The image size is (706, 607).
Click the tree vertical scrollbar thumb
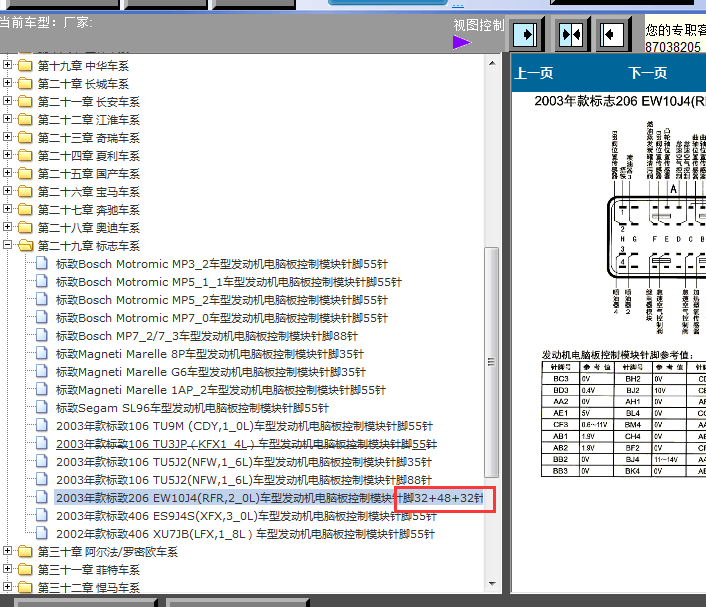[492, 362]
